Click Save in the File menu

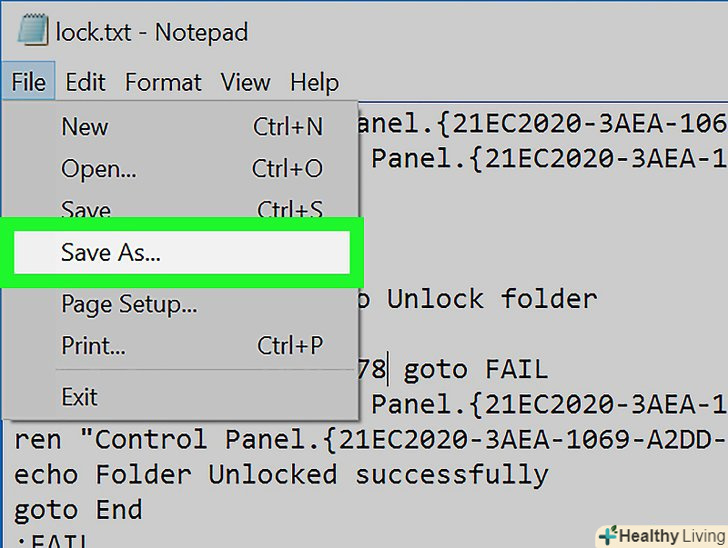coord(86,210)
